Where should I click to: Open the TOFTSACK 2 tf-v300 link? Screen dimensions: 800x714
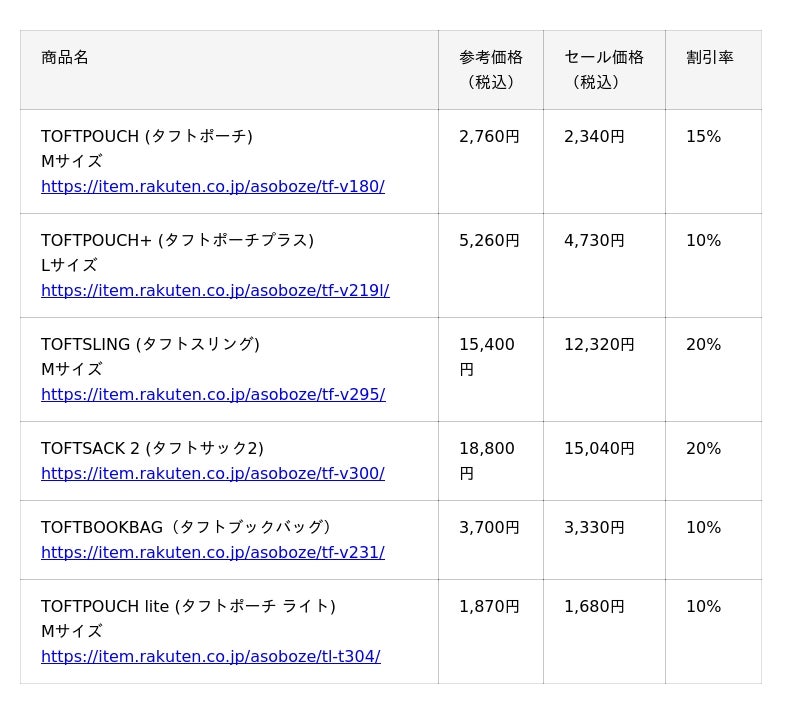pos(213,474)
